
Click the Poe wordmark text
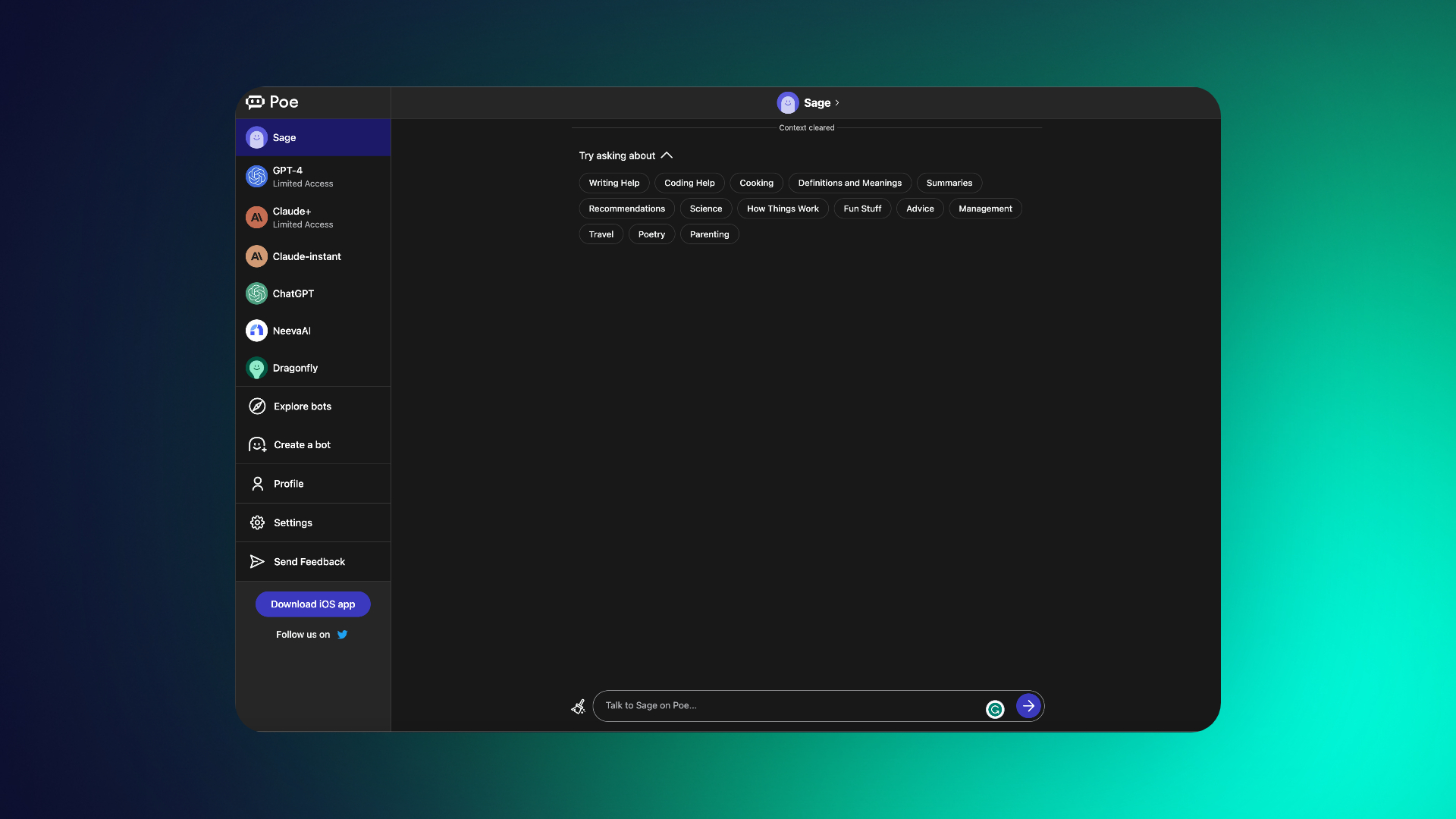284,102
